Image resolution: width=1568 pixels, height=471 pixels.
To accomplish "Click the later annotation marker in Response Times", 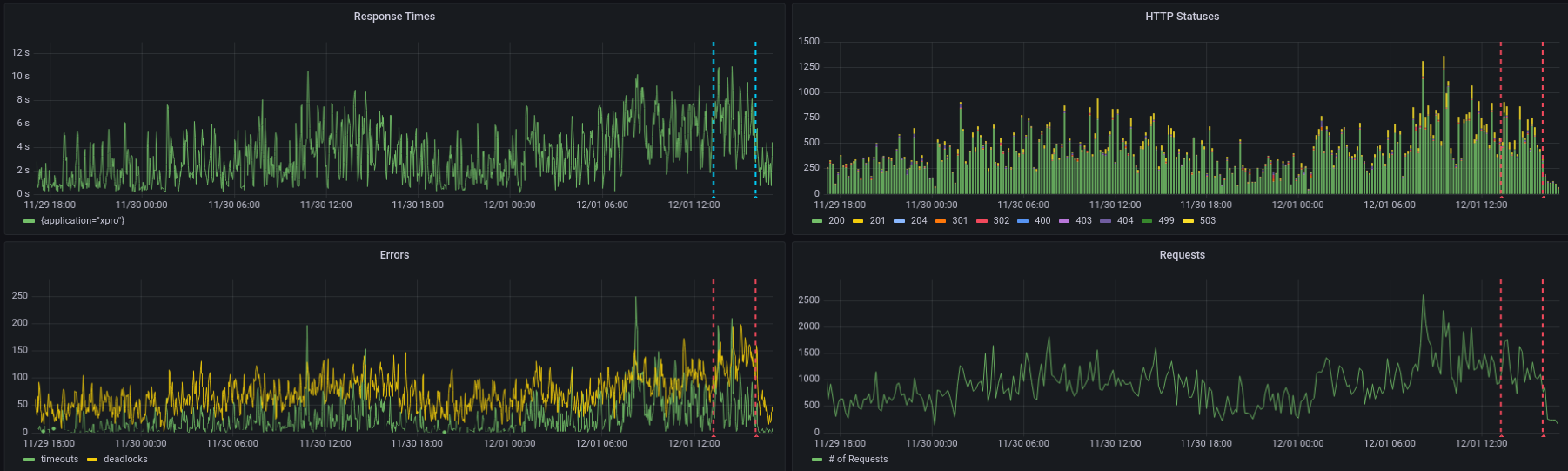I will coord(755,197).
